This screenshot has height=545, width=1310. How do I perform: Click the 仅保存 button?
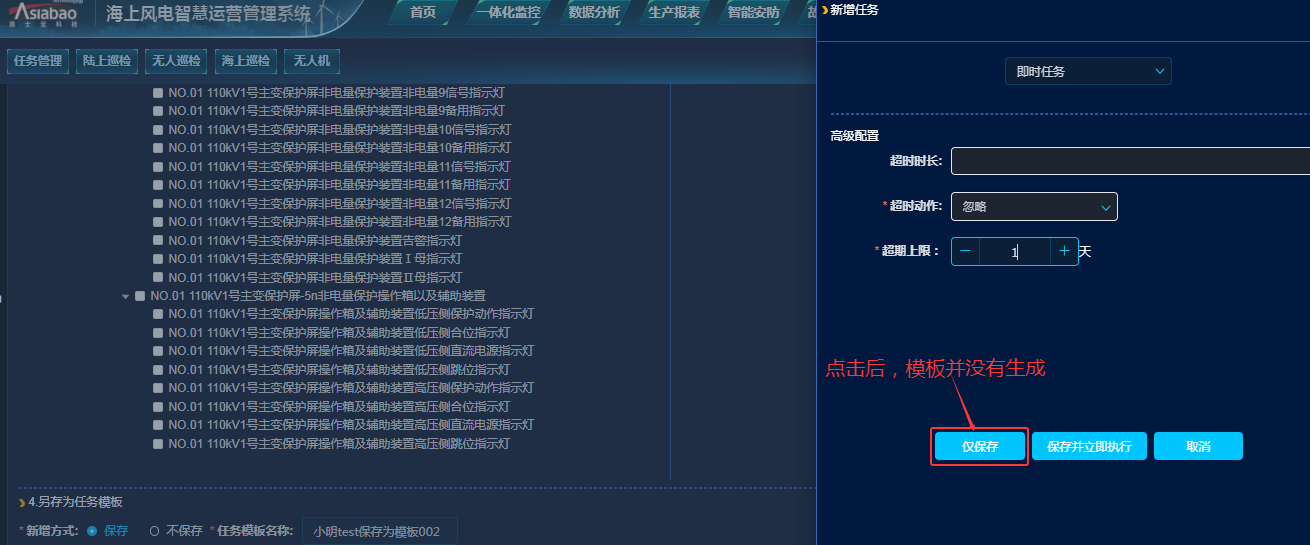click(x=980, y=447)
